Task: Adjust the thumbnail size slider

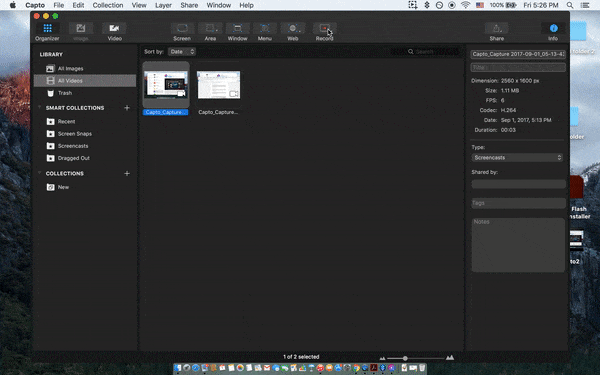Action: (x=405, y=358)
